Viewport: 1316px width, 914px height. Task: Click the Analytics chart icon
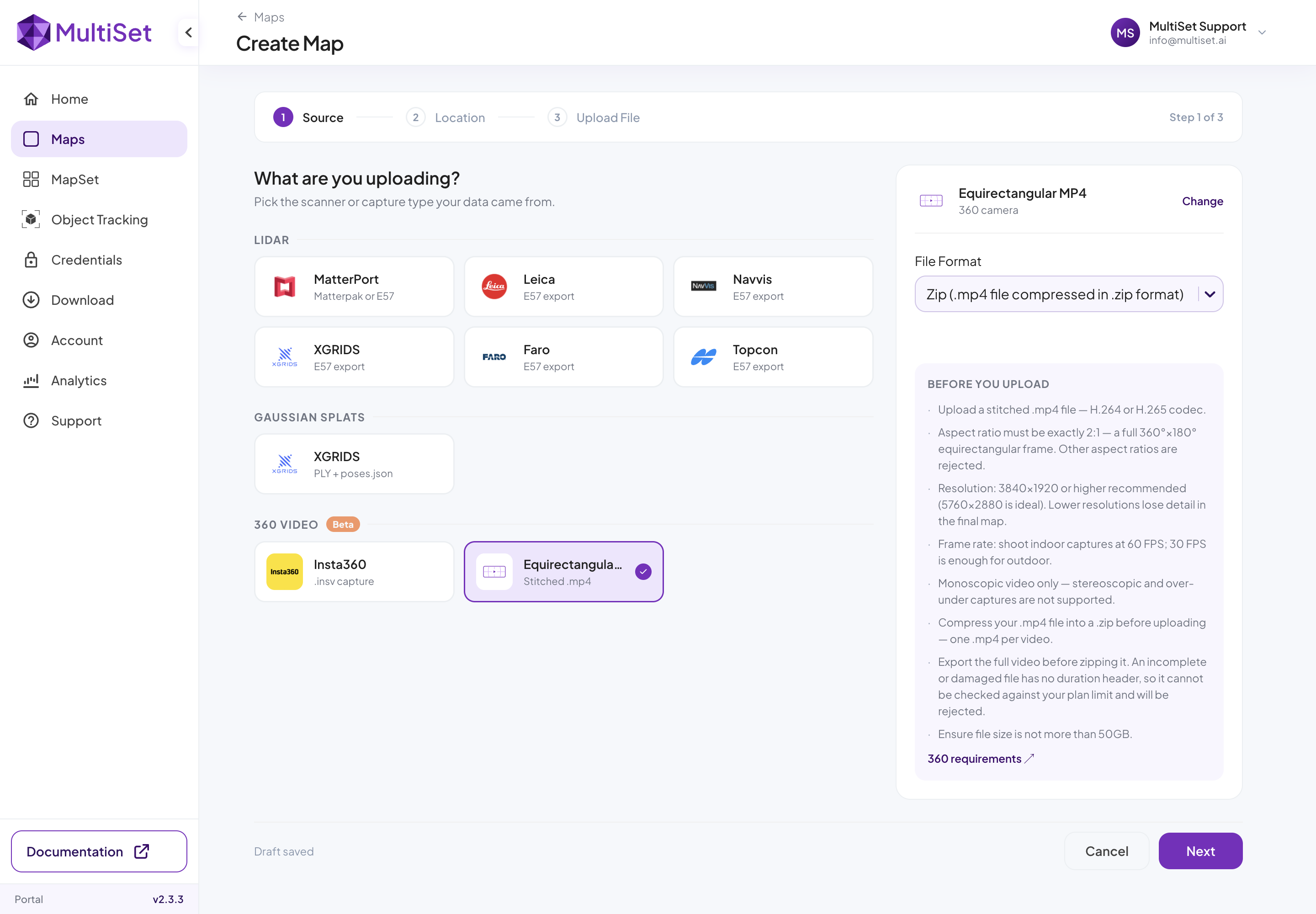pos(31,381)
